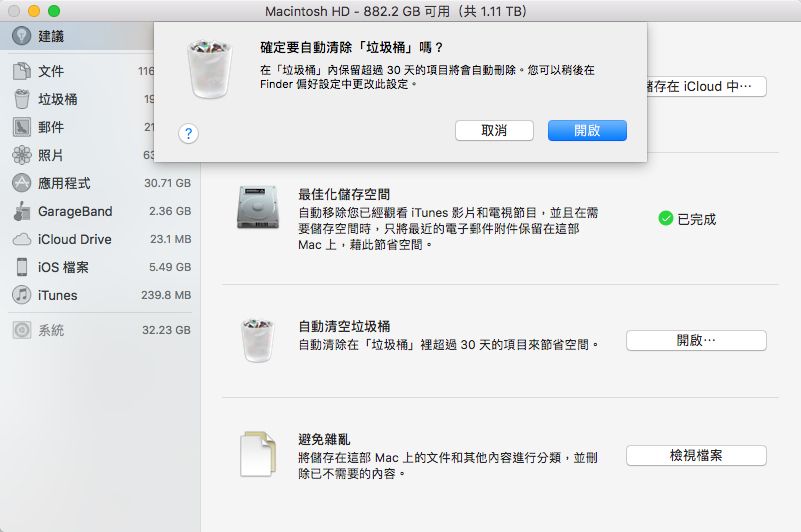Click the 239.8 MB size value
The image size is (801, 532).
point(166,295)
